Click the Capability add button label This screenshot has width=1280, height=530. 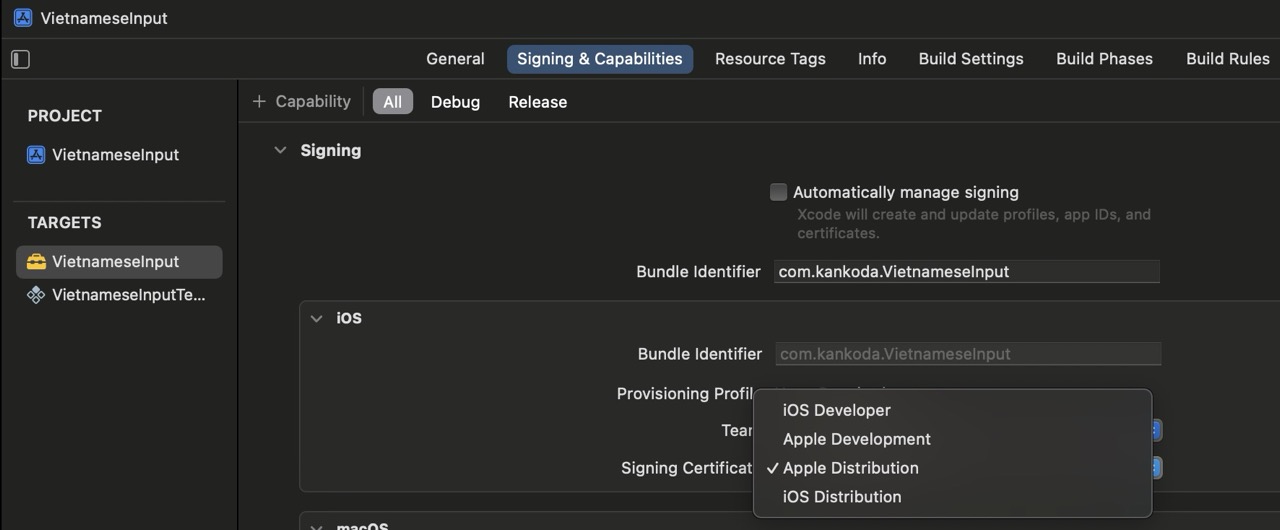[x=313, y=102]
